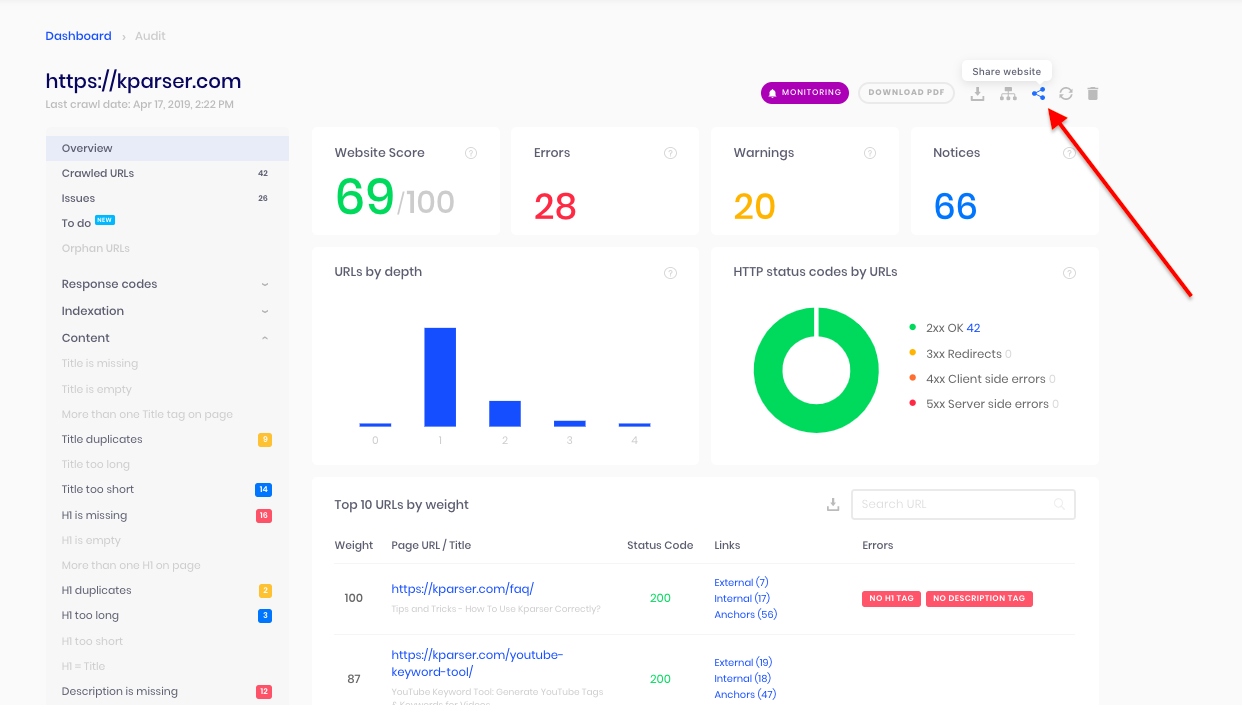Screen dimensions: 1242x705
Task: Go to Dashboard breadcrumb
Action: coord(78,36)
